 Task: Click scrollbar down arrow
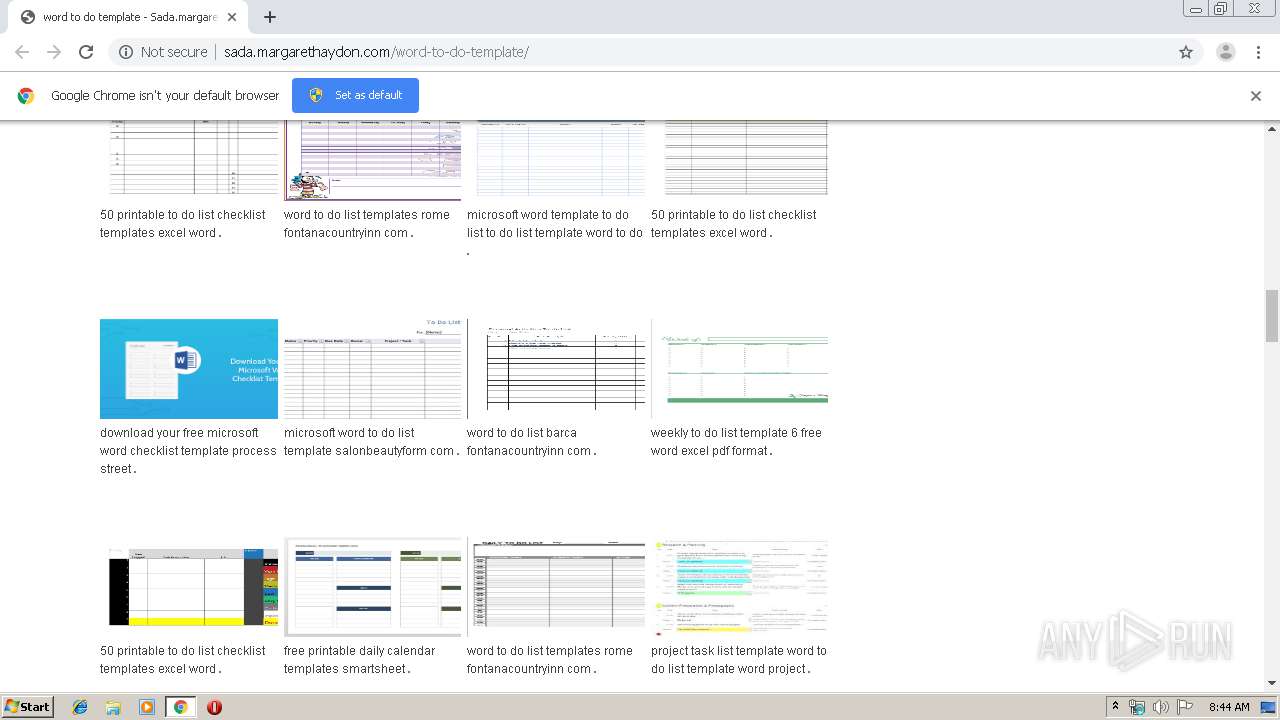point(1272,683)
